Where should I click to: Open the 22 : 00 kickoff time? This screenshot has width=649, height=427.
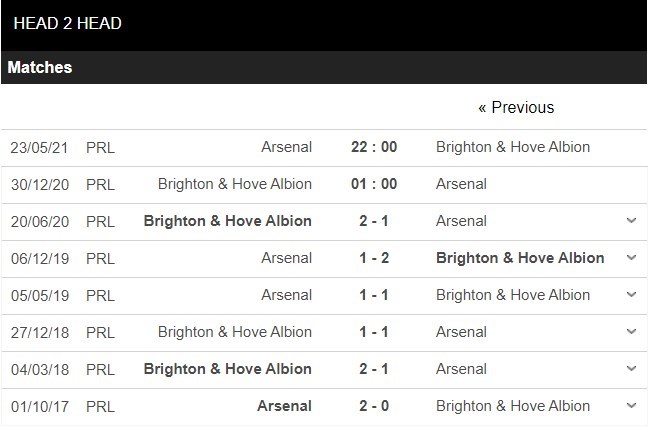click(374, 147)
